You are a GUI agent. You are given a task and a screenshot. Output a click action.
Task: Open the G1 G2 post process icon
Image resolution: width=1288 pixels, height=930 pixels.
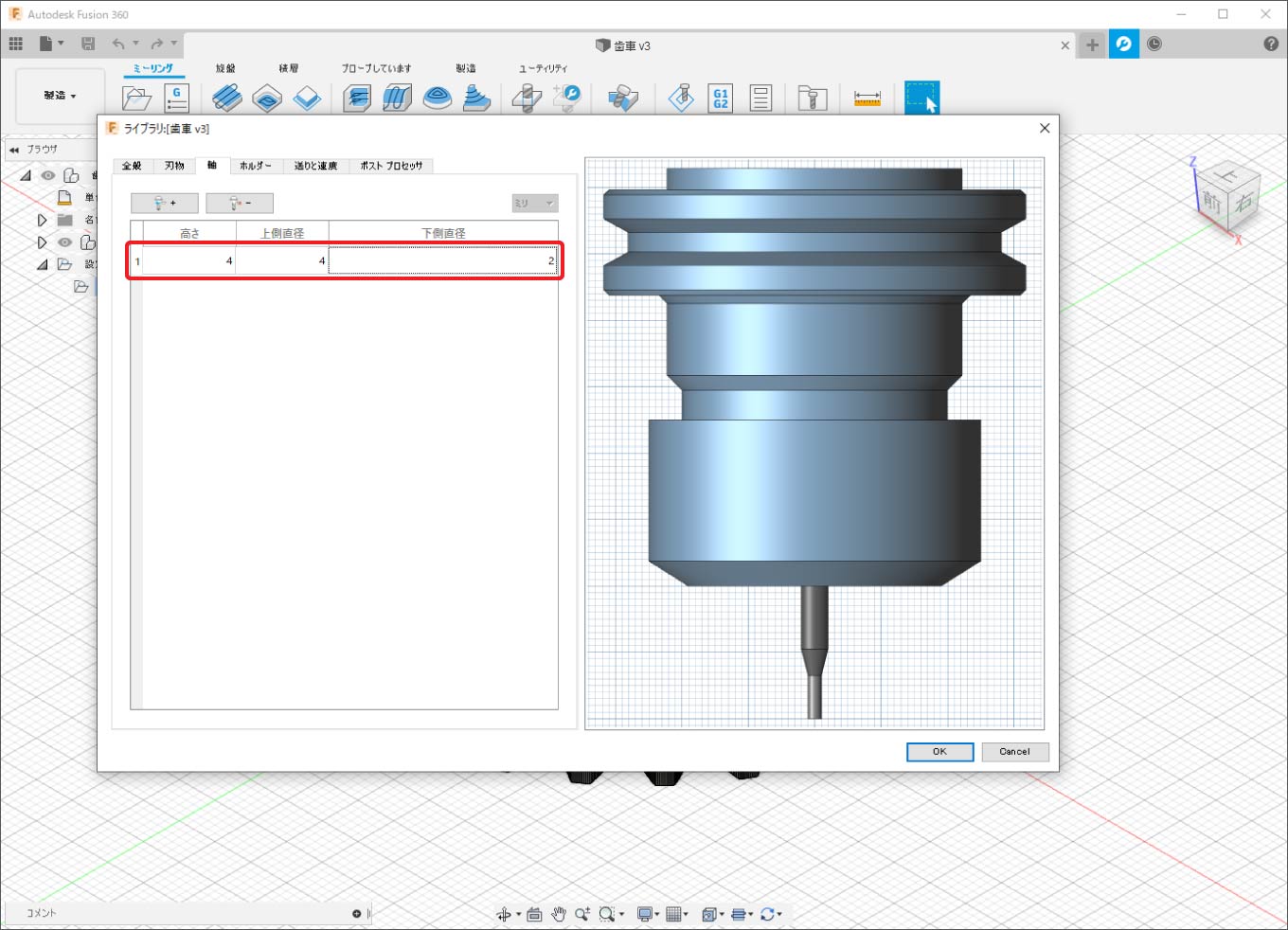[720, 98]
